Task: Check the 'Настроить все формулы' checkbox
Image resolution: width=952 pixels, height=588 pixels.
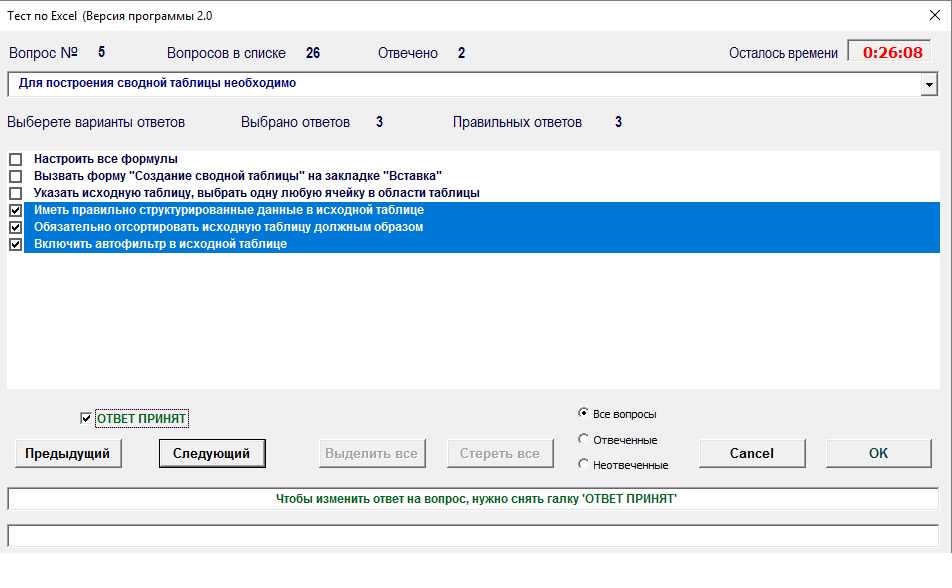Action: coord(16,159)
